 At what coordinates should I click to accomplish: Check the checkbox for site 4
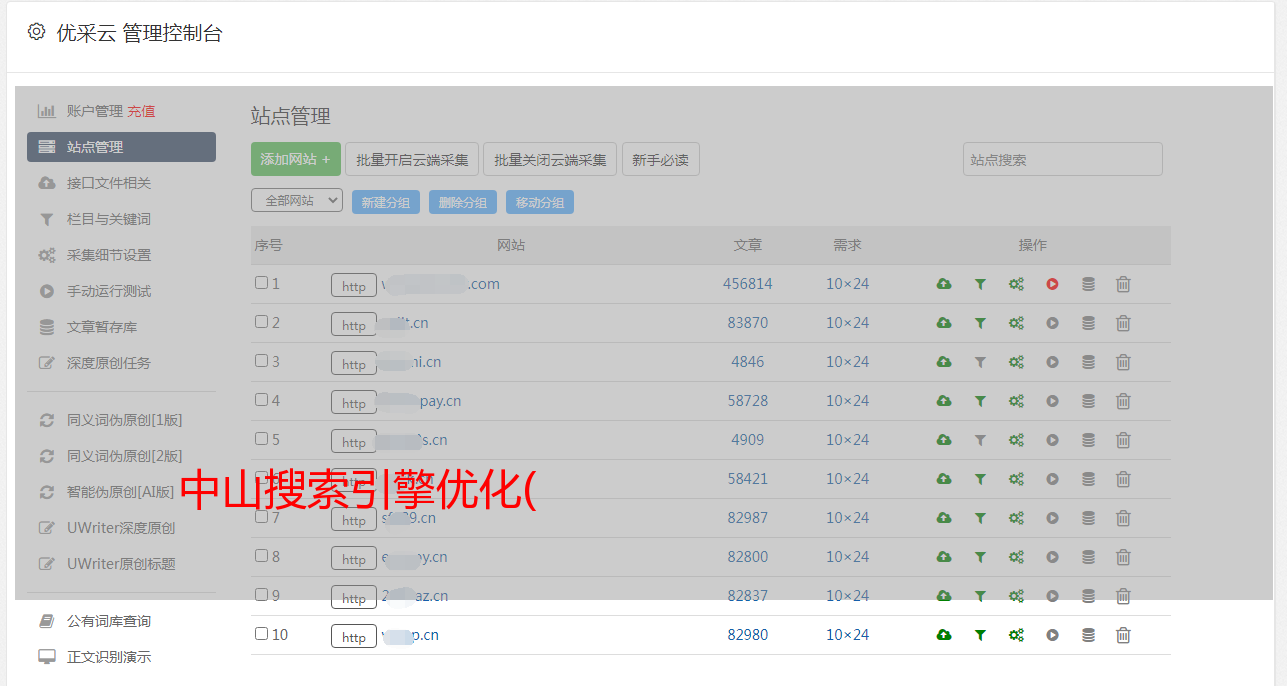pos(261,400)
